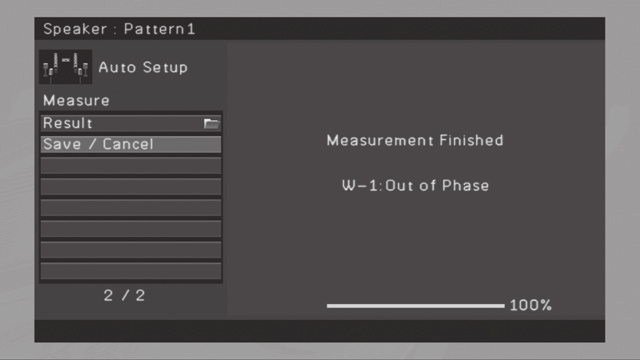Select last empty row above 2 / 2

(x=131, y=271)
